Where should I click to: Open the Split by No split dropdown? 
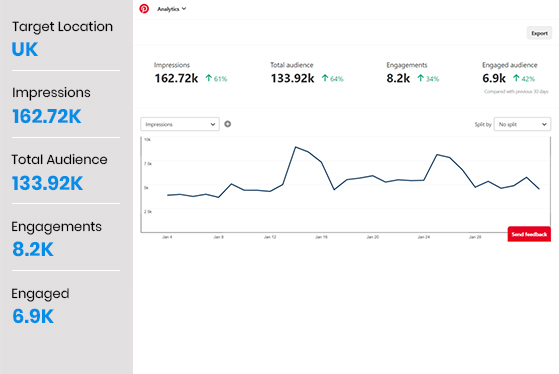point(522,124)
